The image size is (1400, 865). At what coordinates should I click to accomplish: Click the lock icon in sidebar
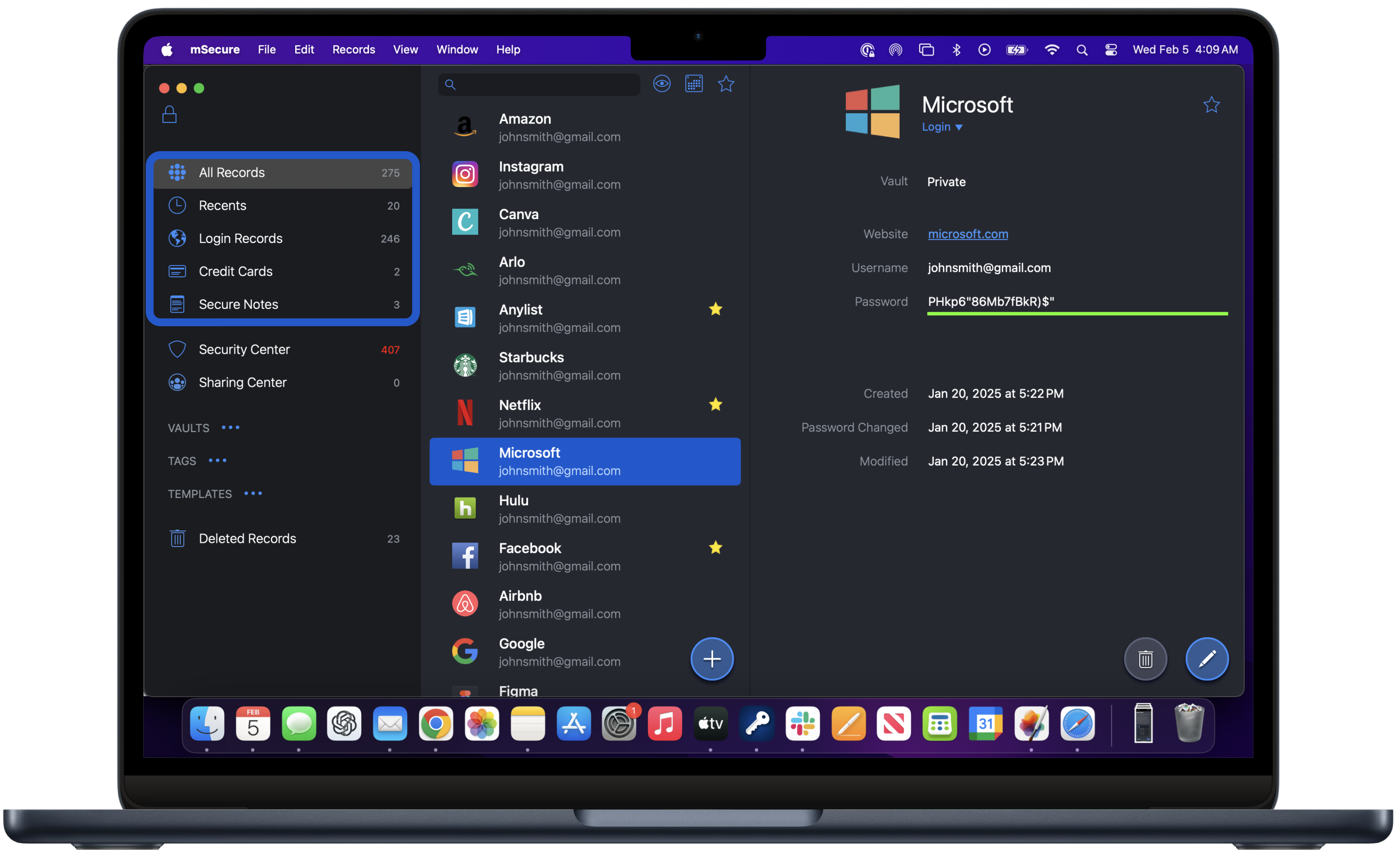pos(169,115)
